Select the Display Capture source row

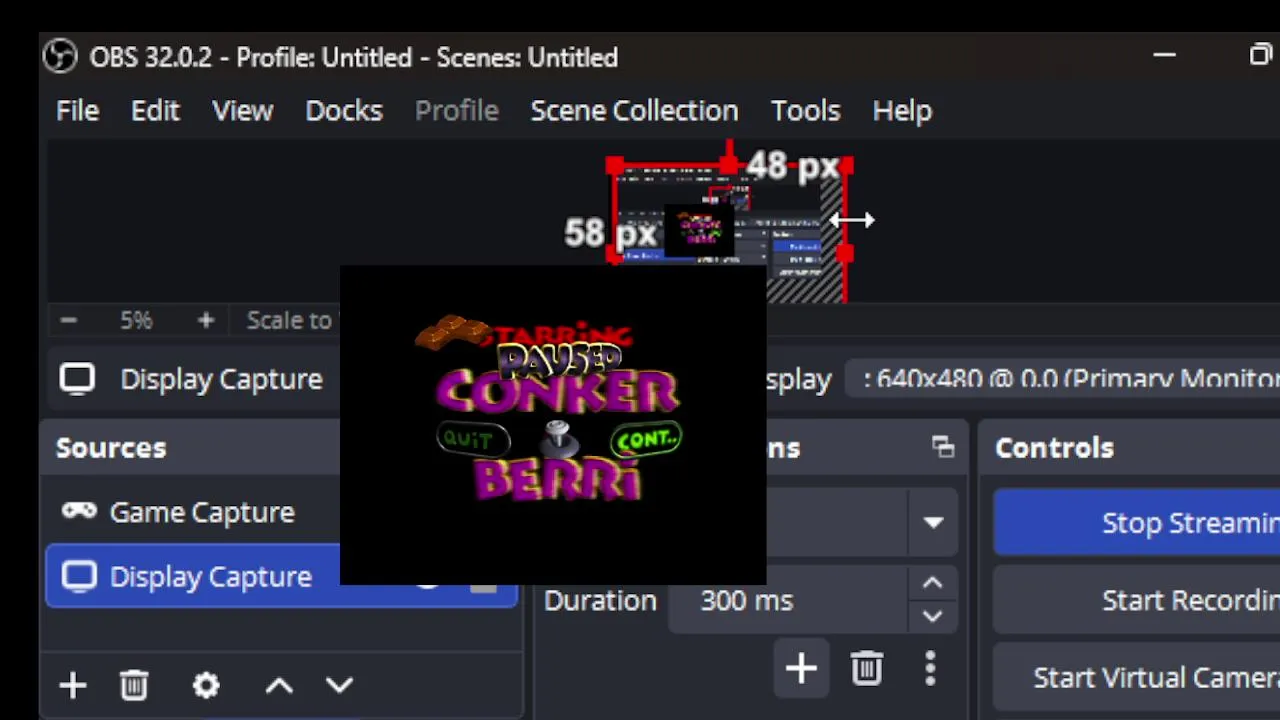coord(282,576)
